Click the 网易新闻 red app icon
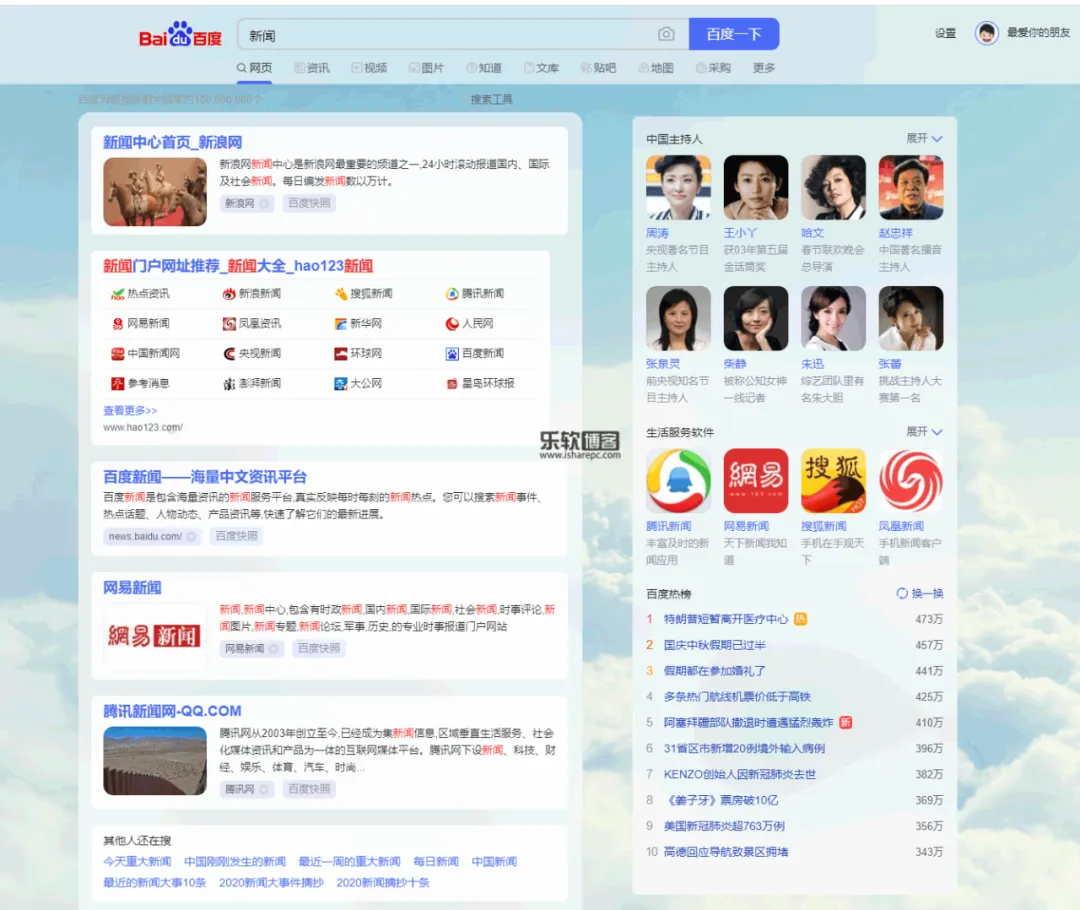1080x910 pixels. point(756,481)
